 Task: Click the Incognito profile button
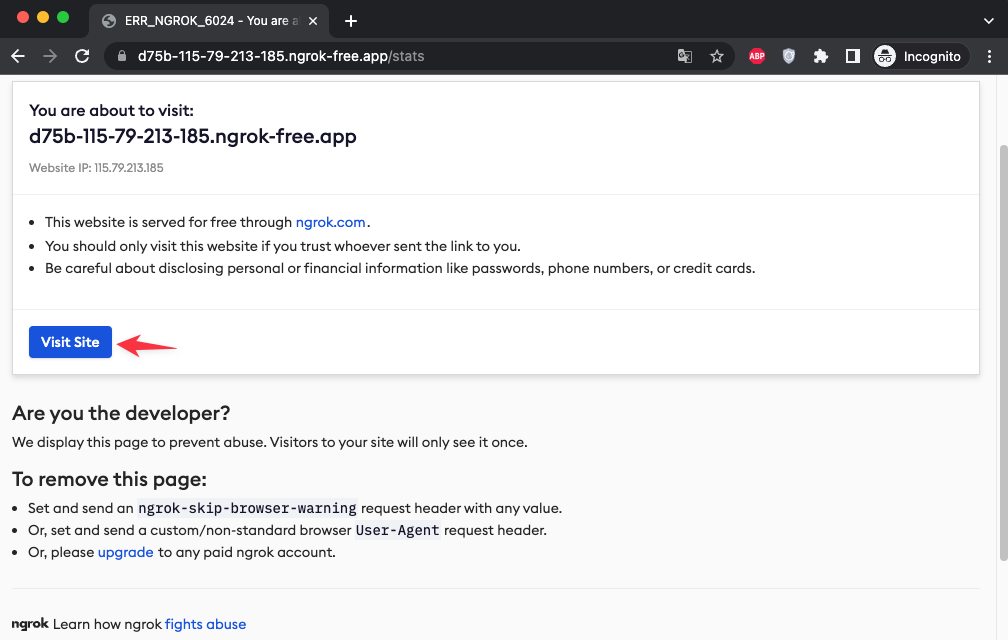pos(921,57)
